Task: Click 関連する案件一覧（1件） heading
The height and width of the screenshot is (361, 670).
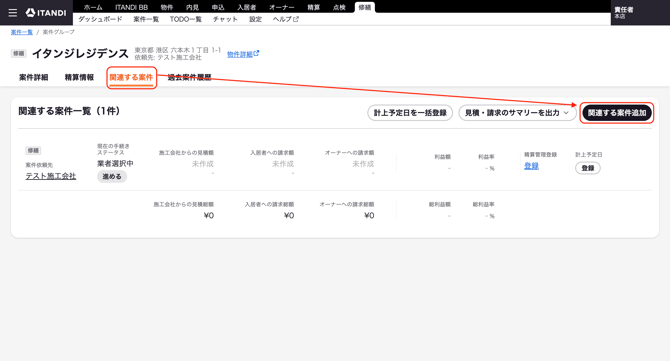Action: [x=69, y=111]
